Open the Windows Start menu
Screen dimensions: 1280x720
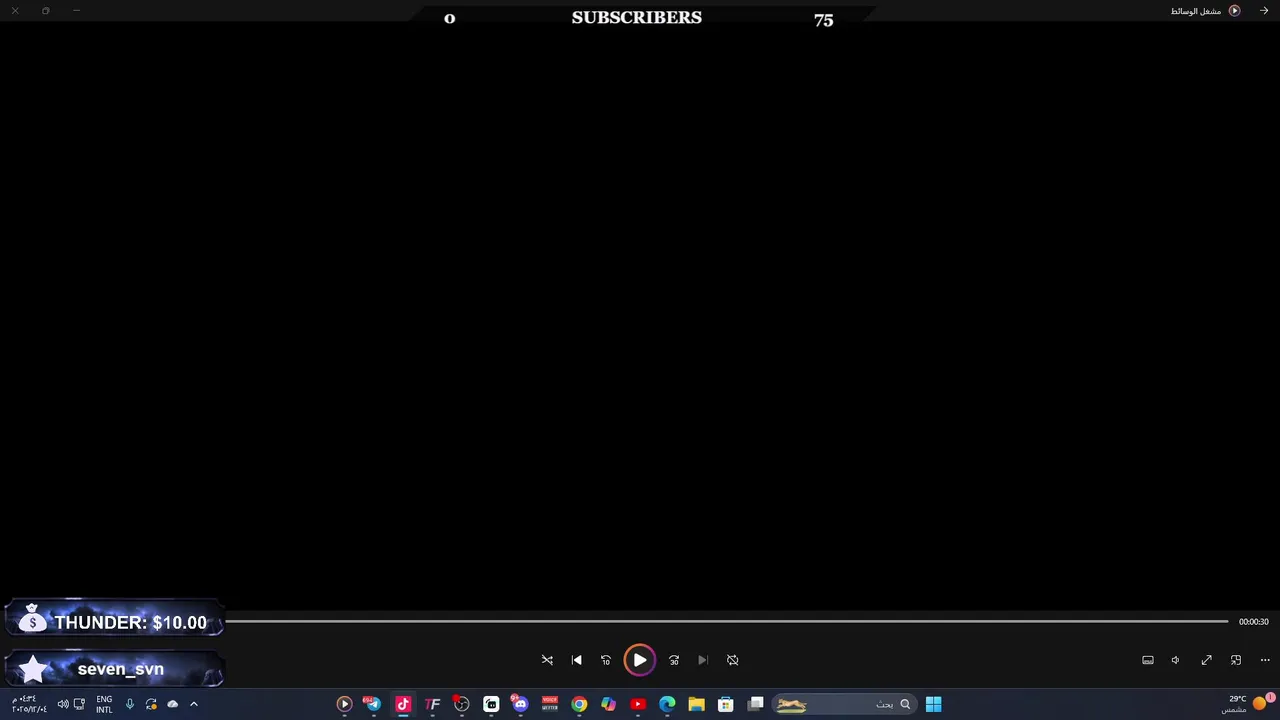tap(933, 704)
